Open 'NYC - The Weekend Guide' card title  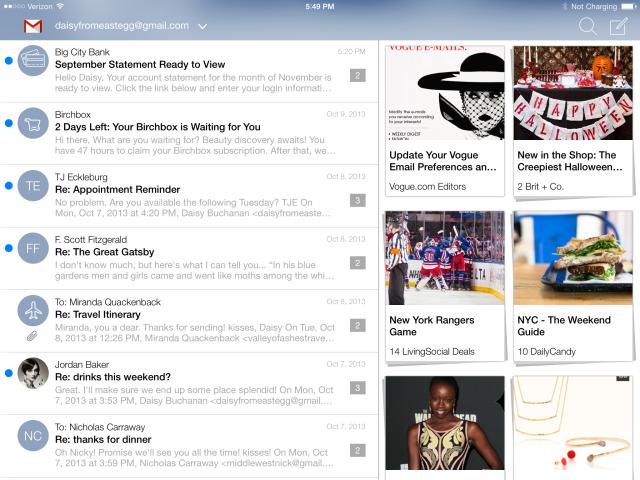(x=564, y=326)
